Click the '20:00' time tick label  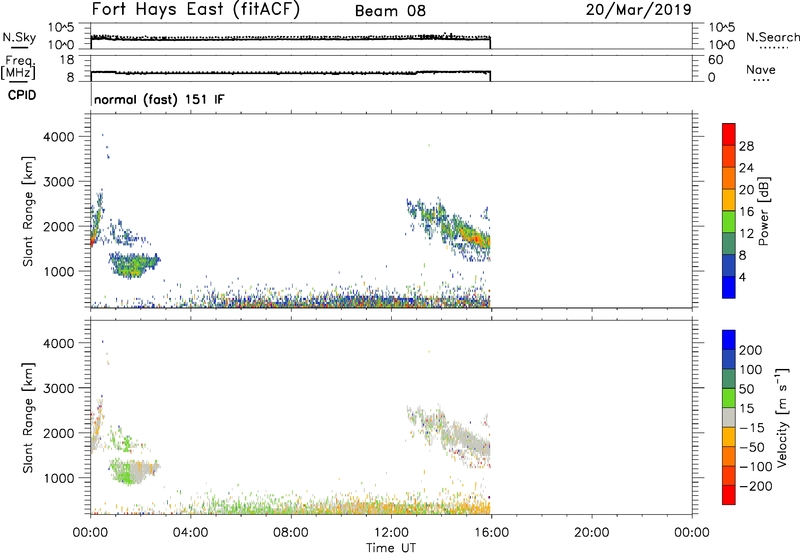pos(592,533)
